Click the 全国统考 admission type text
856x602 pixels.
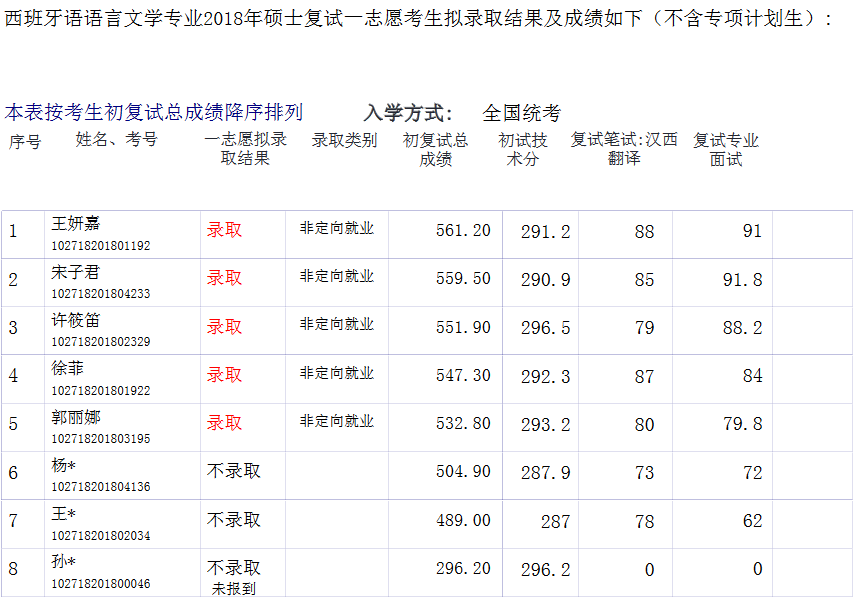[521, 113]
